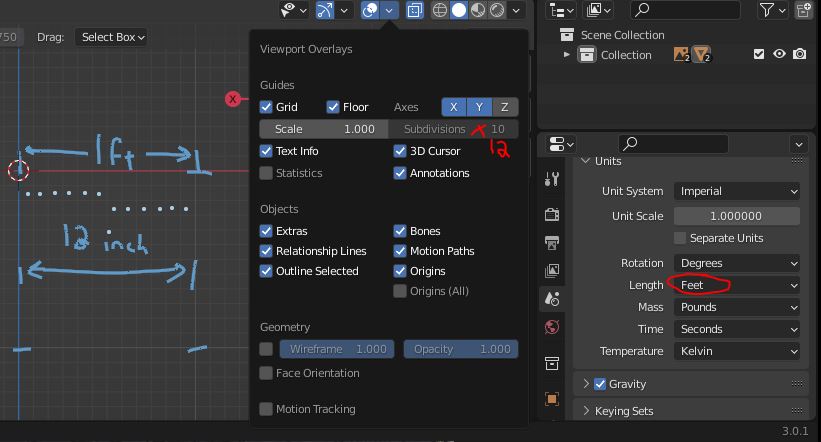Expand the Collection tree item
The height and width of the screenshot is (442, 821).
tap(566, 54)
